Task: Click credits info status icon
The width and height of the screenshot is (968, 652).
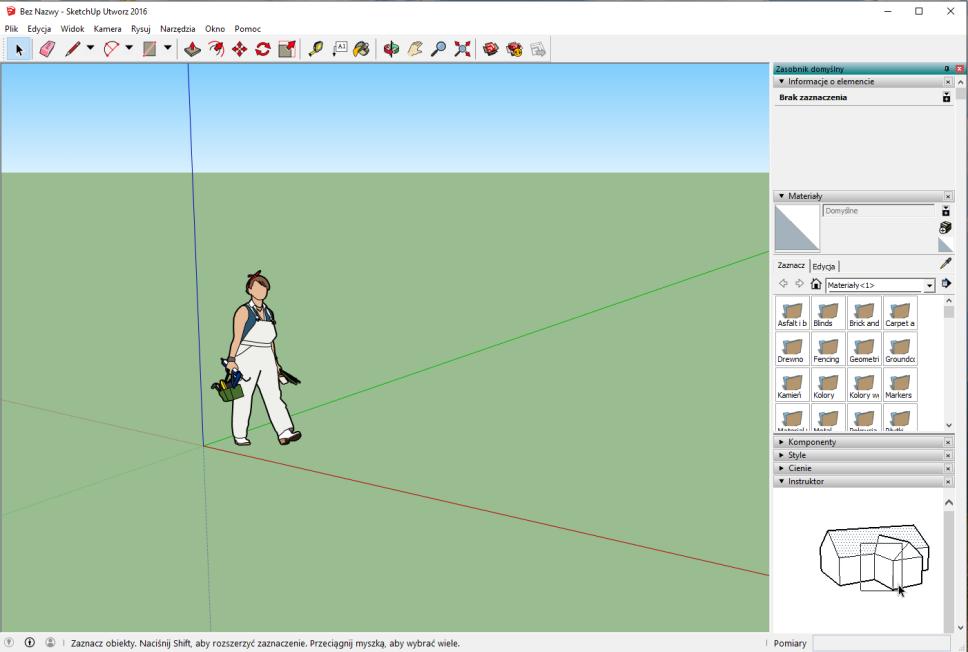Action: (x=30, y=643)
